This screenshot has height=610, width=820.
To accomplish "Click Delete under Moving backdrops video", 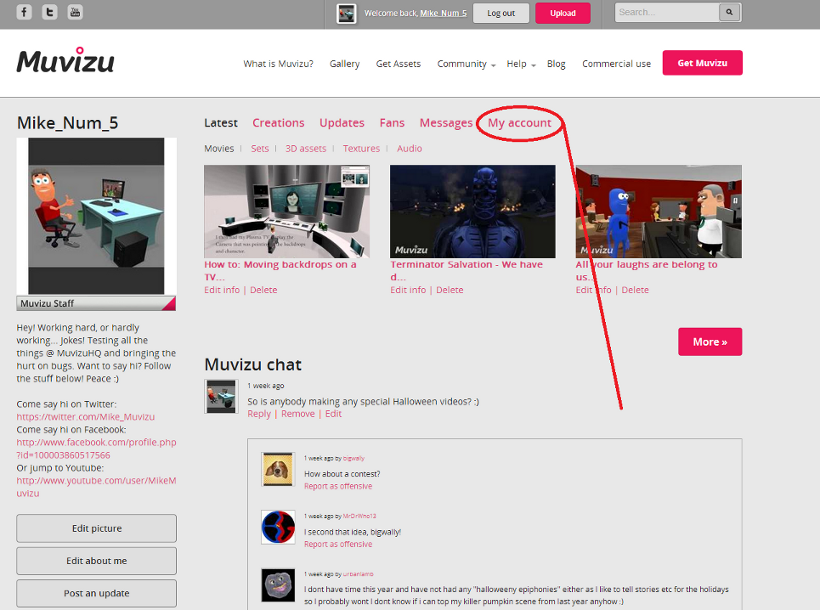I will tap(264, 290).
